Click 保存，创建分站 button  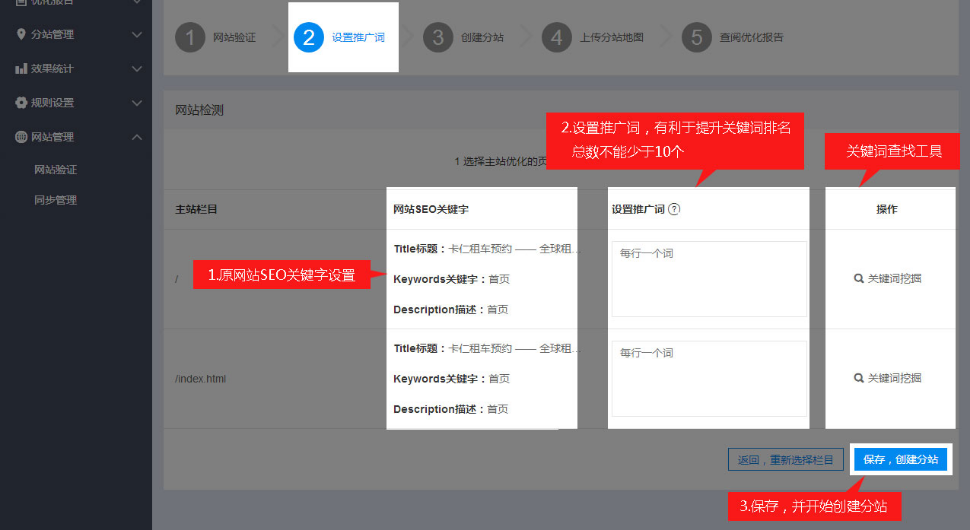(x=901, y=459)
